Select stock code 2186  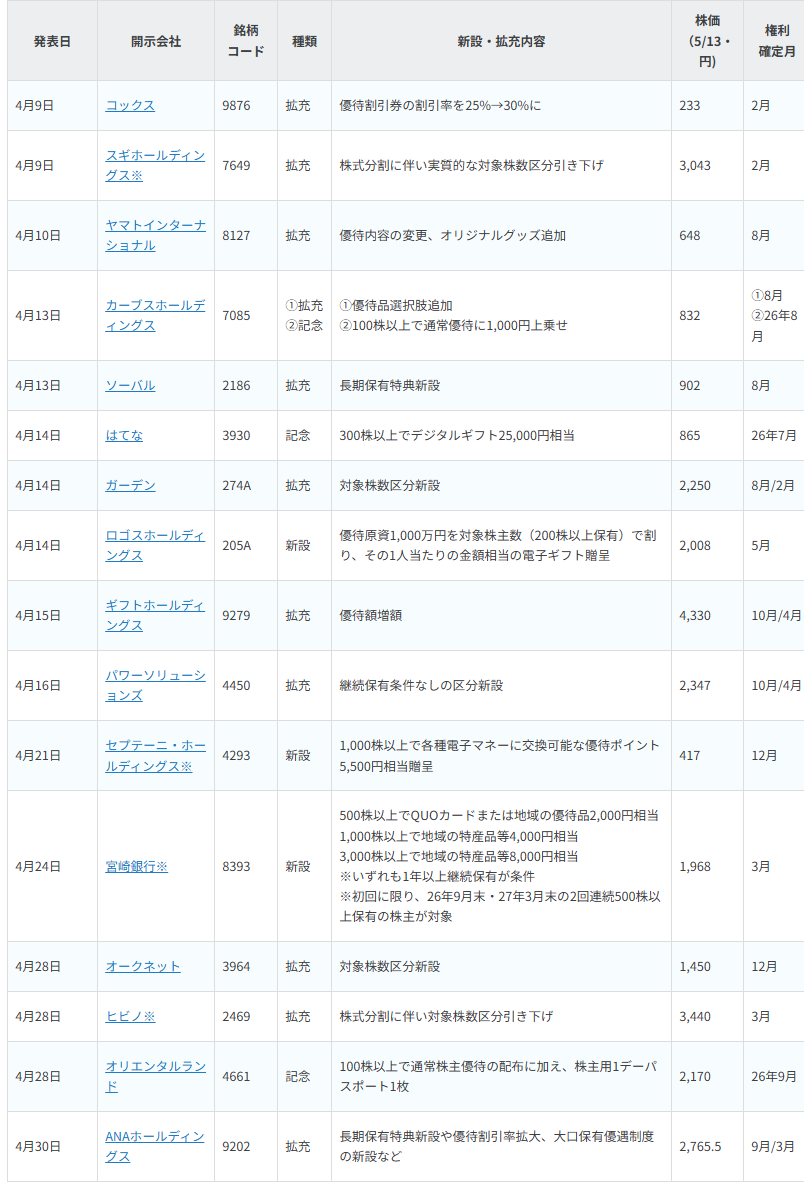[x=236, y=386]
